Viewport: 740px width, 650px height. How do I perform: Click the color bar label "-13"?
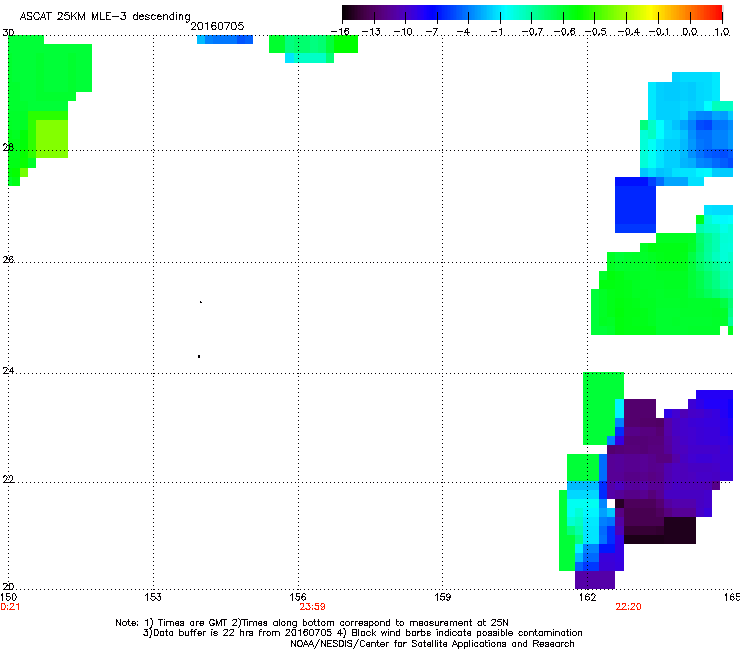click(x=372, y=32)
